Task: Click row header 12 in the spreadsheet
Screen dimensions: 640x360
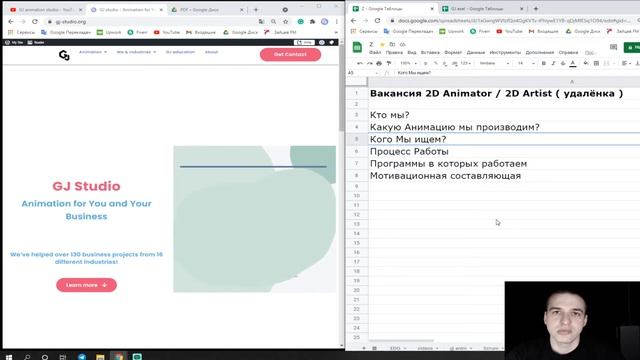Action: pos(357,215)
